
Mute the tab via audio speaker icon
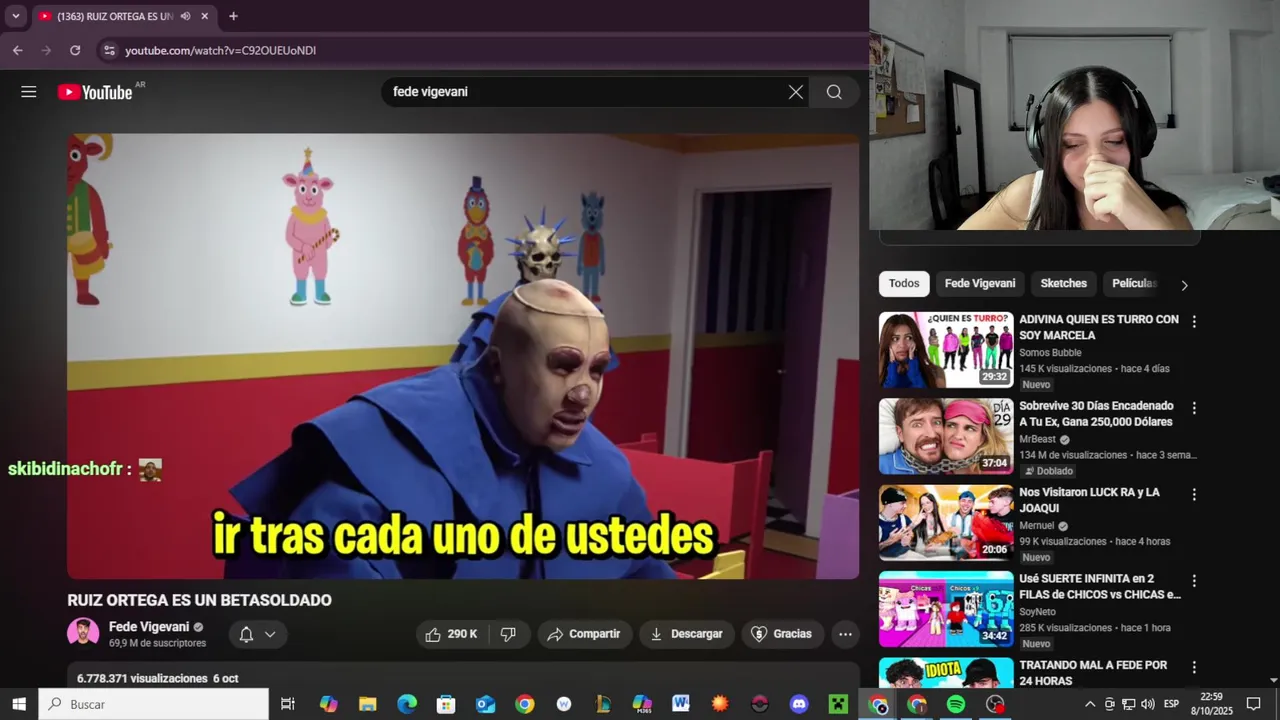[185, 16]
